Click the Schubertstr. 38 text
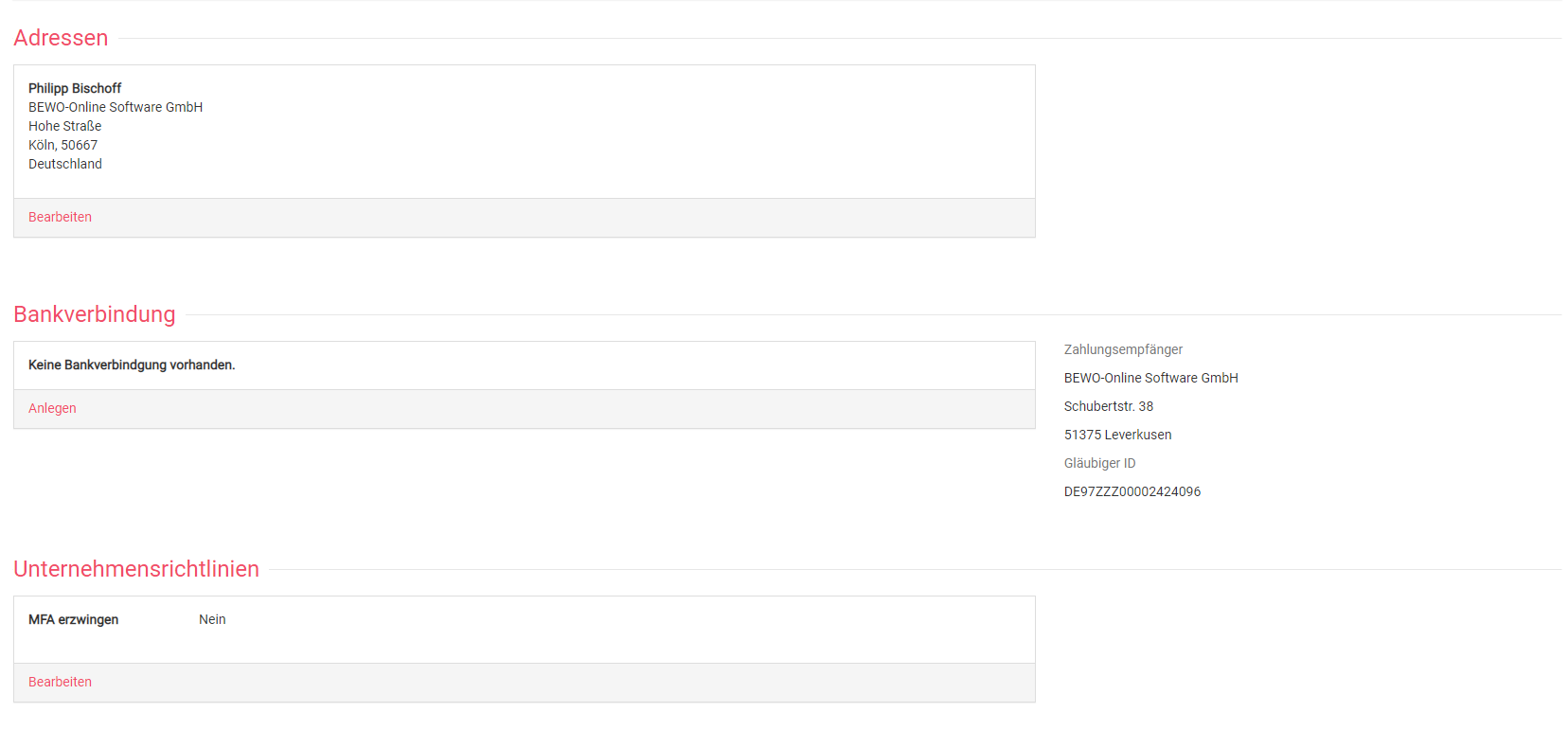This screenshot has height=730, width=1568. click(x=1108, y=406)
